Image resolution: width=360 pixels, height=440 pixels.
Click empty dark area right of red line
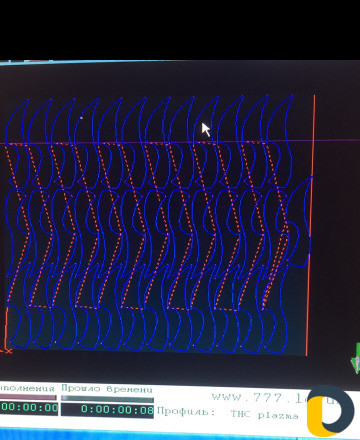pyautogui.click(x=335, y=233)
